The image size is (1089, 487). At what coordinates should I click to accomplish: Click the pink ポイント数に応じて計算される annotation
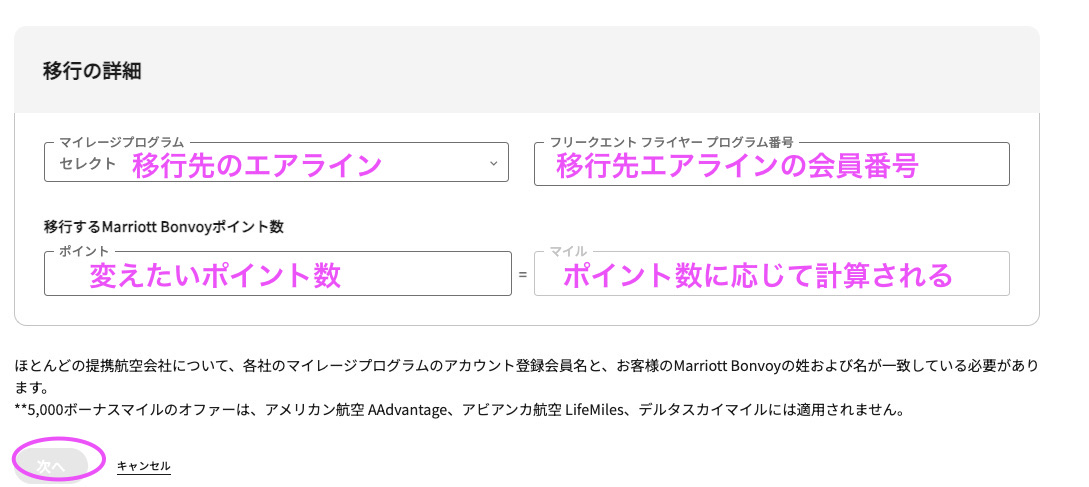[757, 275]
